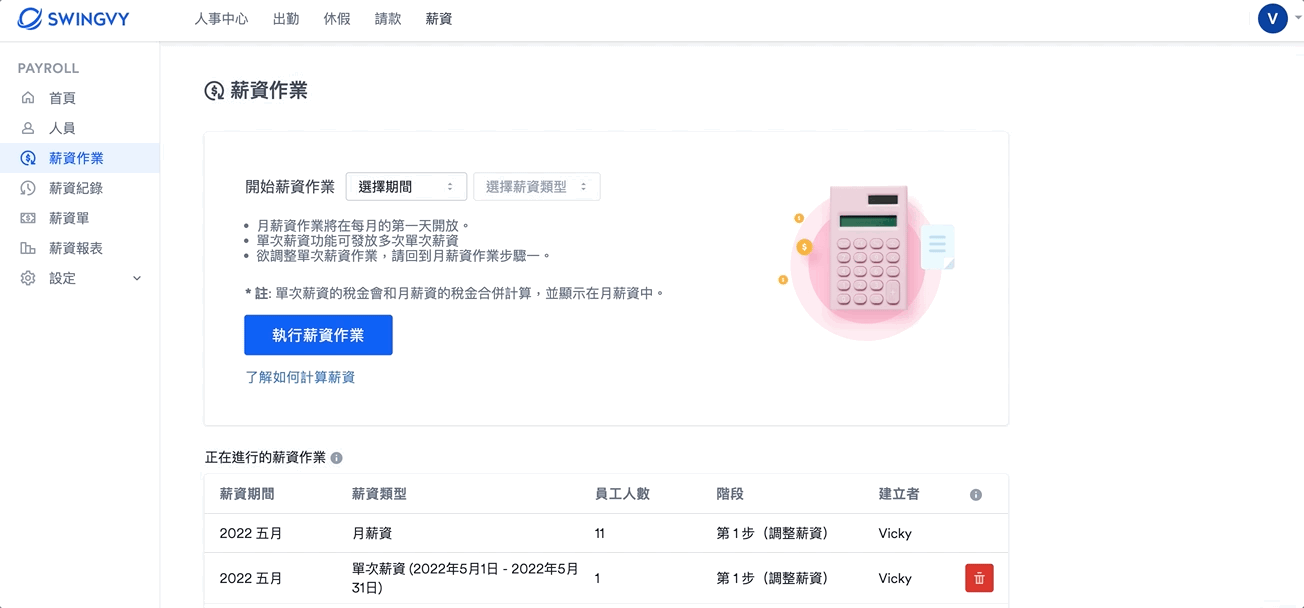Click the home icon beside 首頁
The image size is (1304, 608).
[28, 98]
